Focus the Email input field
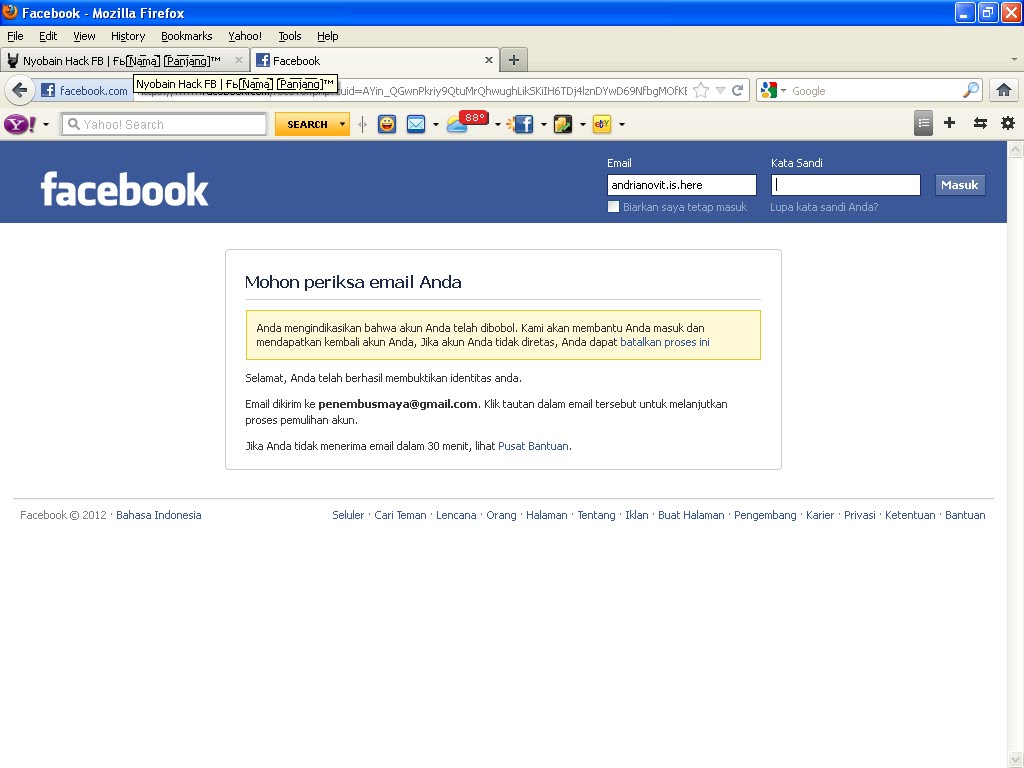This screenshot has width=1024, height=768. pyautogui.click(x=682, y=185)
